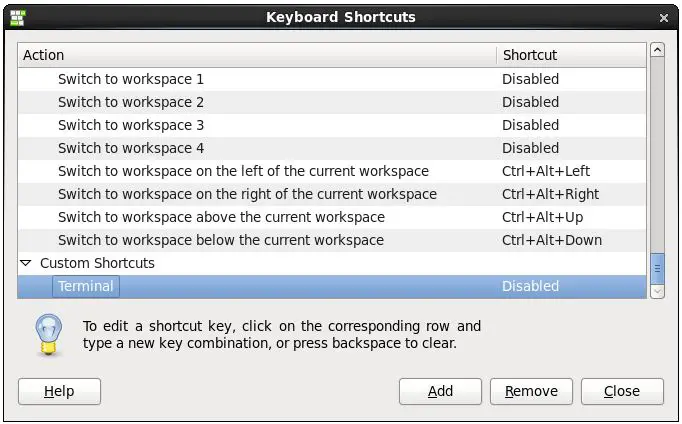Image resolution: width=682 pixels, height=424 pixels.
Task: Click the lightbulb hint icon
Action: pyautogui.click(x=49, y=334)
